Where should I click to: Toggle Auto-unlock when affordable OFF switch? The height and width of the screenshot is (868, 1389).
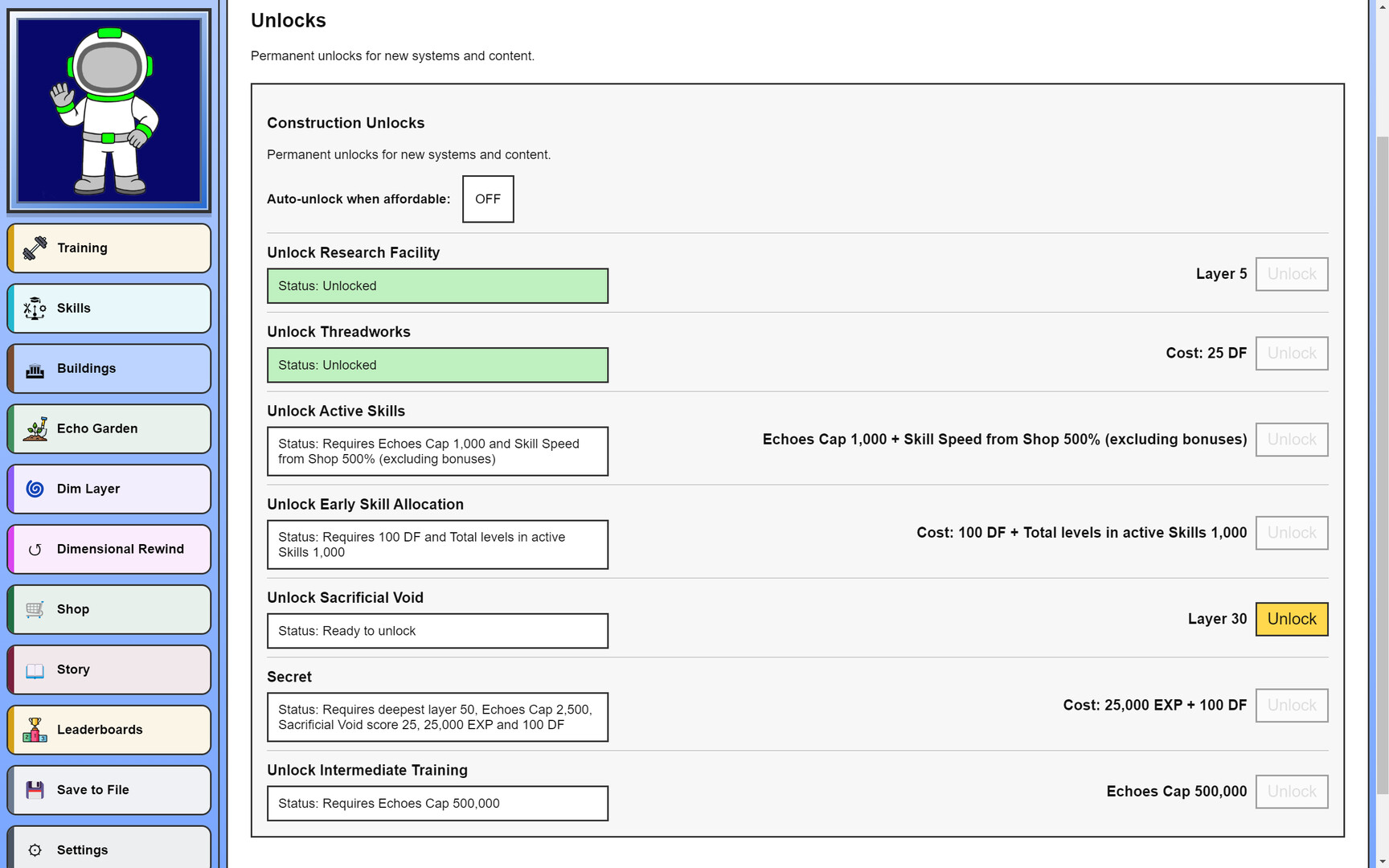click(x=488, y=199)
